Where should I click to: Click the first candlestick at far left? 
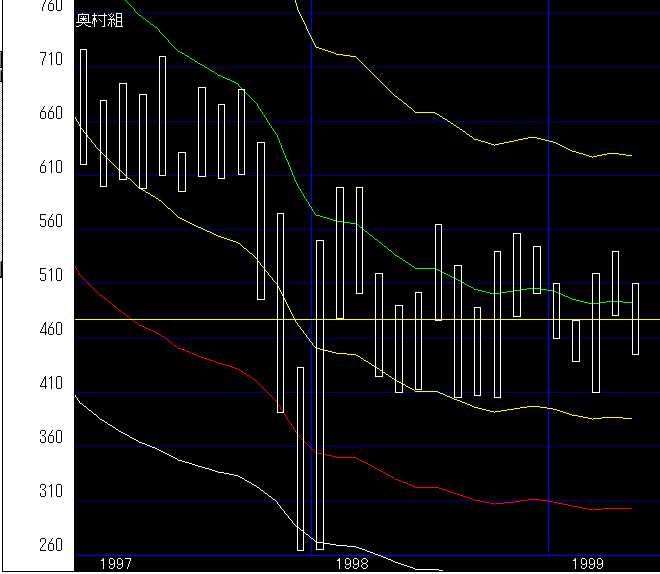click(83, 106)
